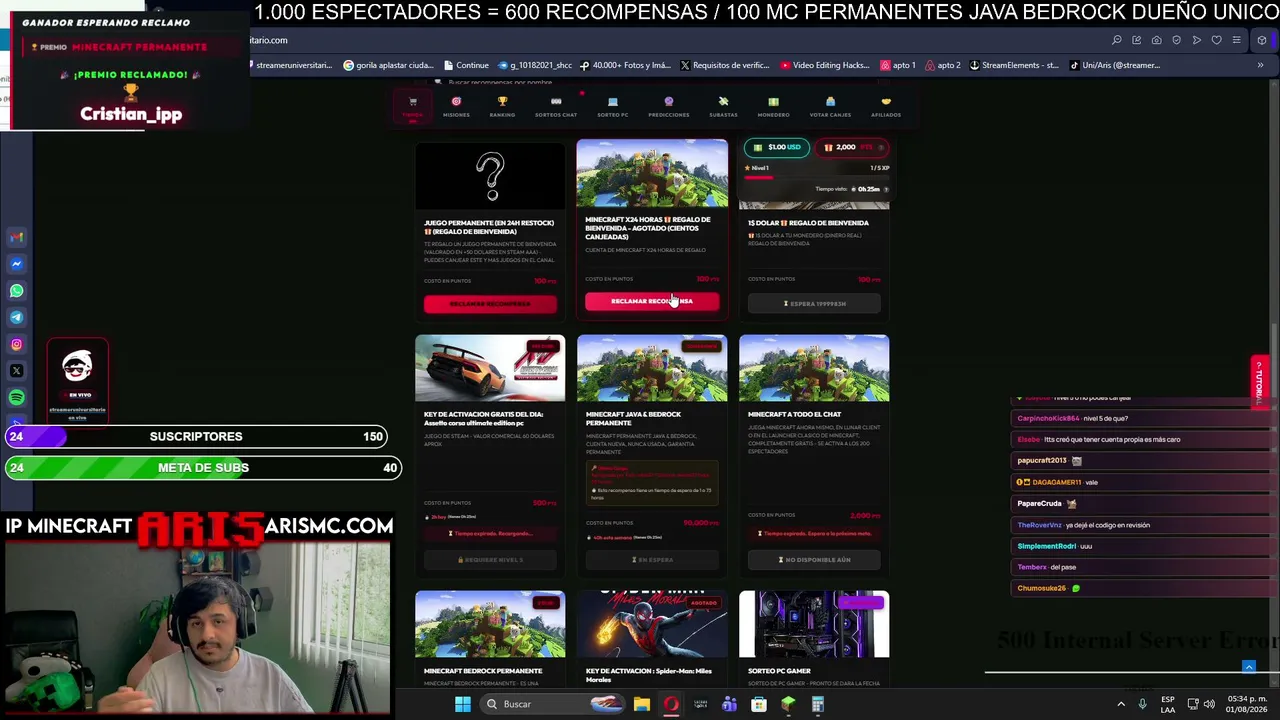Click chat username TheRoverVnz
This screenshot has height=720, width=1280.
coord(1039,525)
